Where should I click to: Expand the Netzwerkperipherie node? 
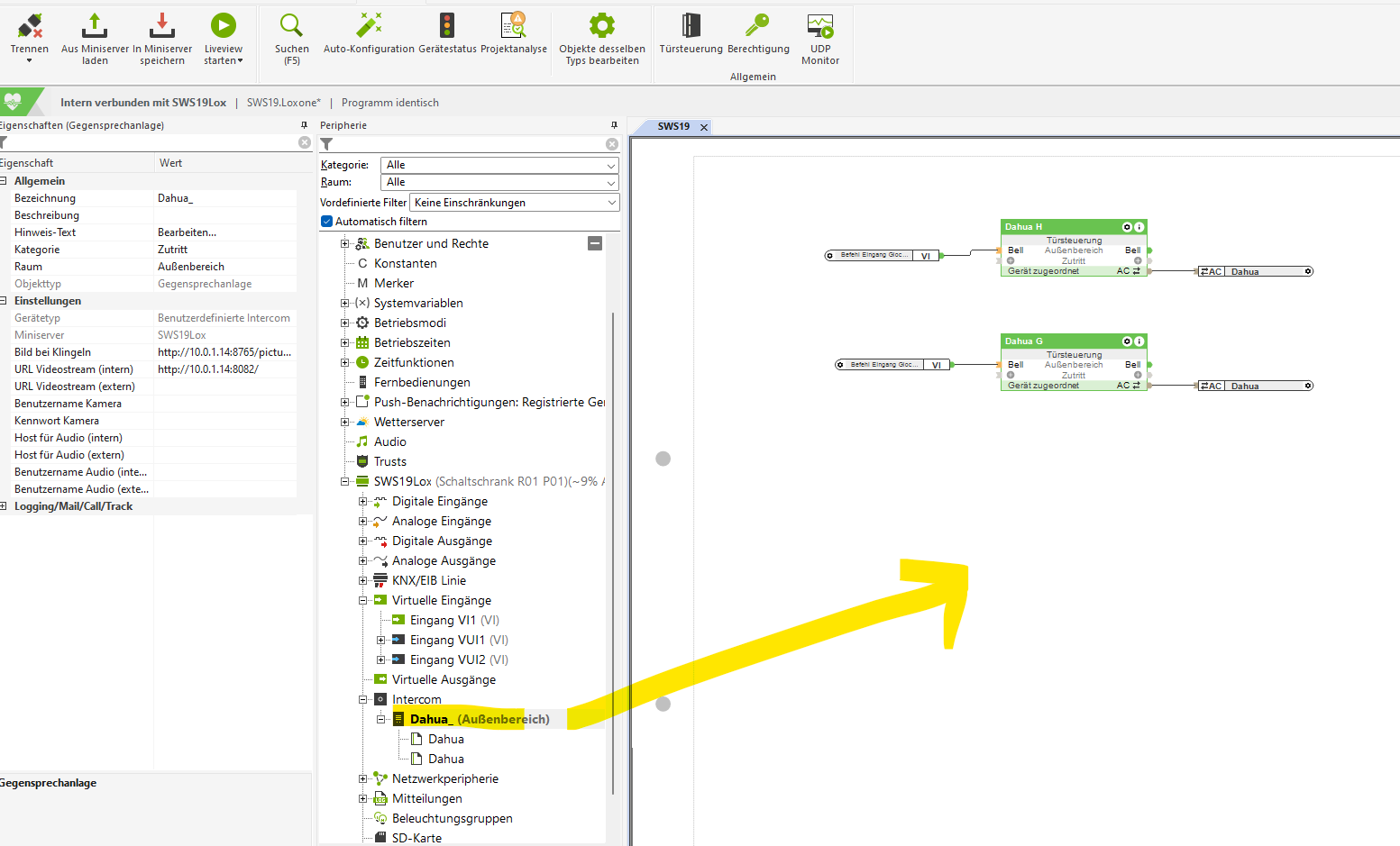(362, 778)
